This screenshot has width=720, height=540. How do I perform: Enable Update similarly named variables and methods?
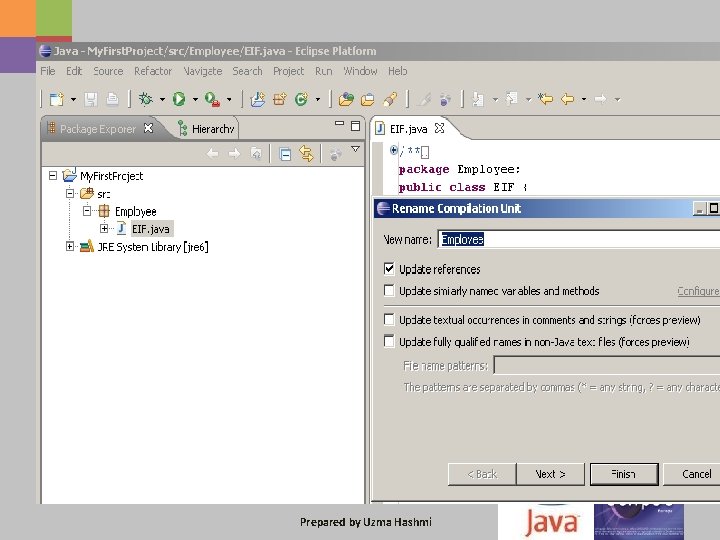click(x=389, y=291)
